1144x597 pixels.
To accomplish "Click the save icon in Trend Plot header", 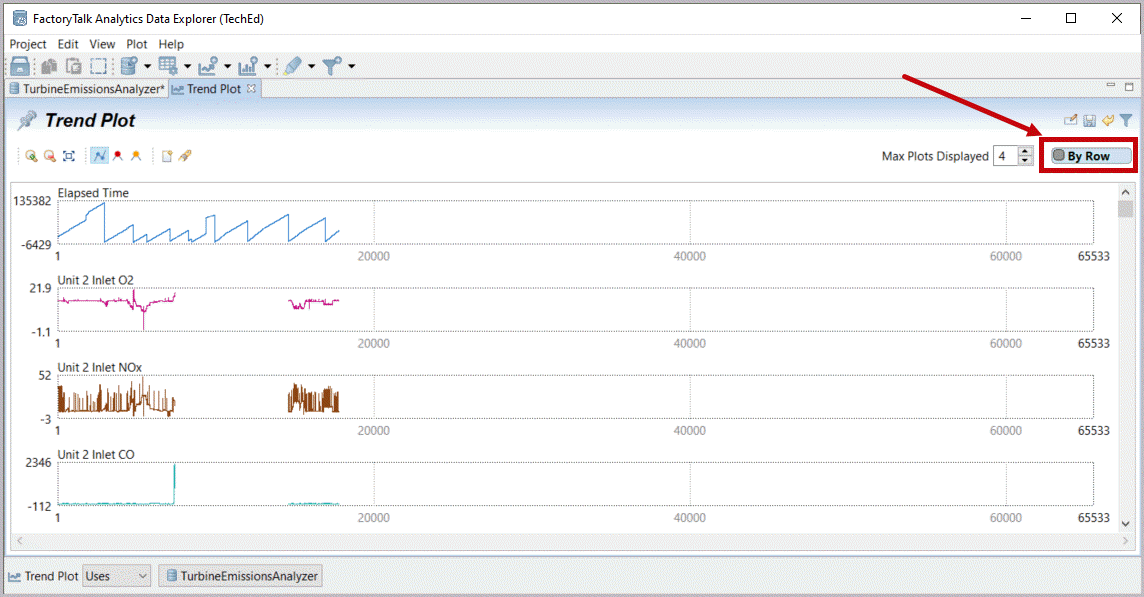I will (1089, 120).
